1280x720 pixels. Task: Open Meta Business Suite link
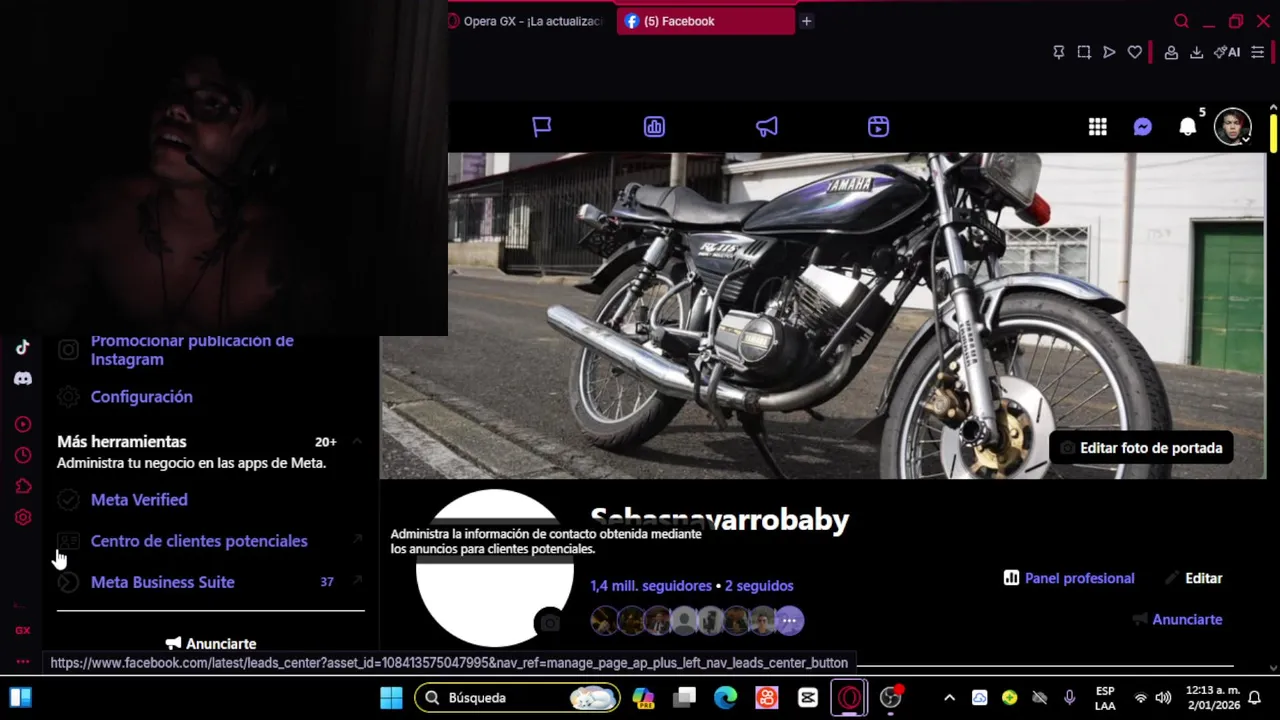click(x=163, y=582)
